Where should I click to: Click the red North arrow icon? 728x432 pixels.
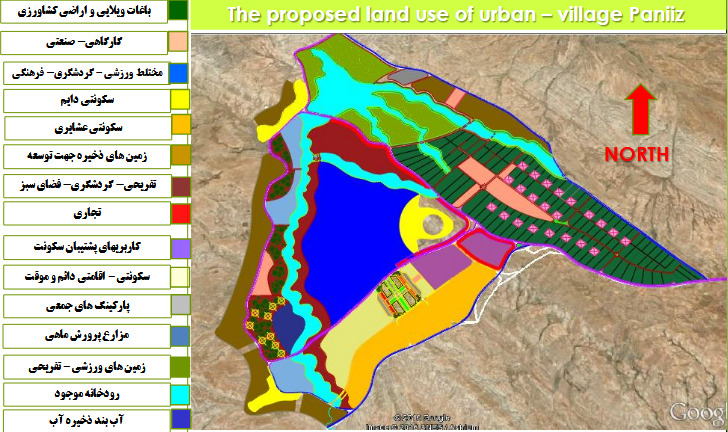642,110
